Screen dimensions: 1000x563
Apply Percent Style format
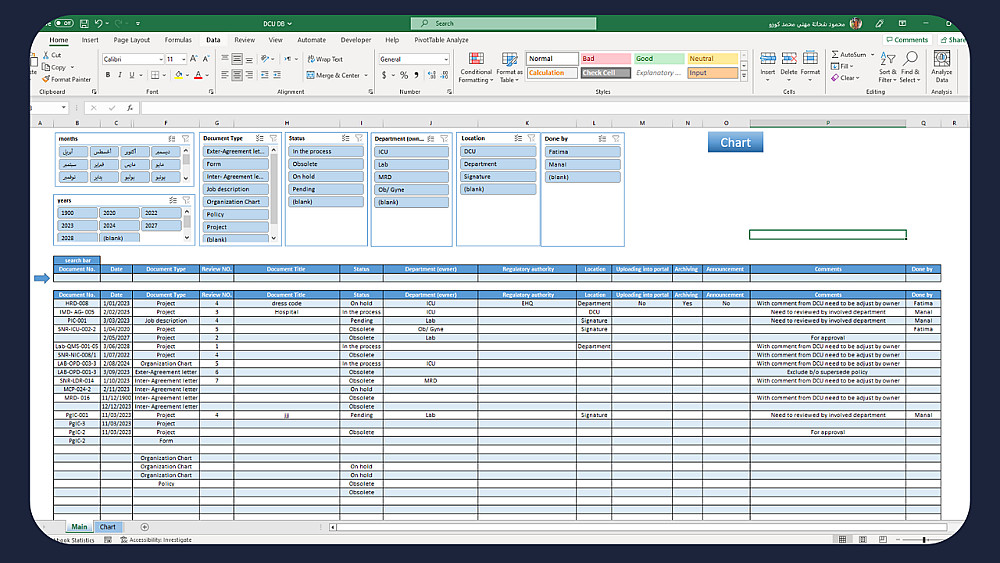click(404, 75)
